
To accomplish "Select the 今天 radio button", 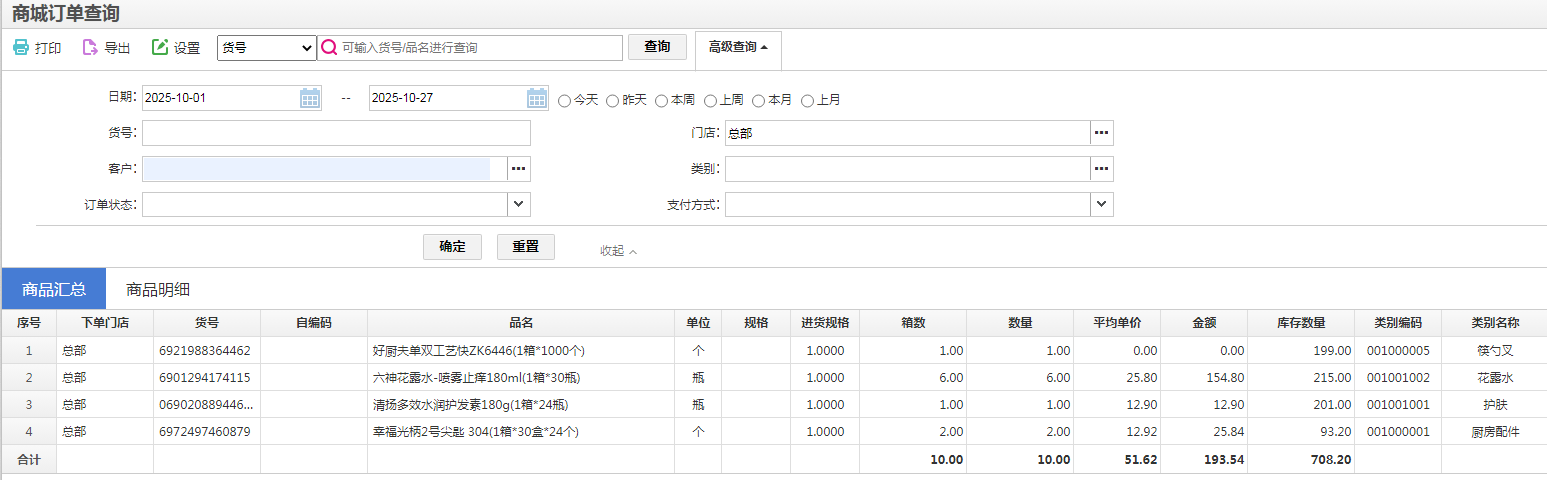I will (x=565, y=101).
